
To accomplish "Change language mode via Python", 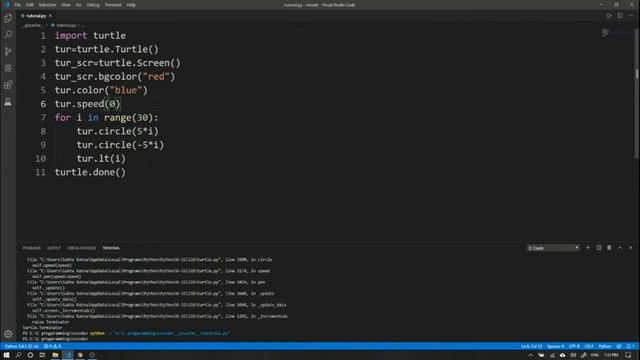I will coord(604,346).
